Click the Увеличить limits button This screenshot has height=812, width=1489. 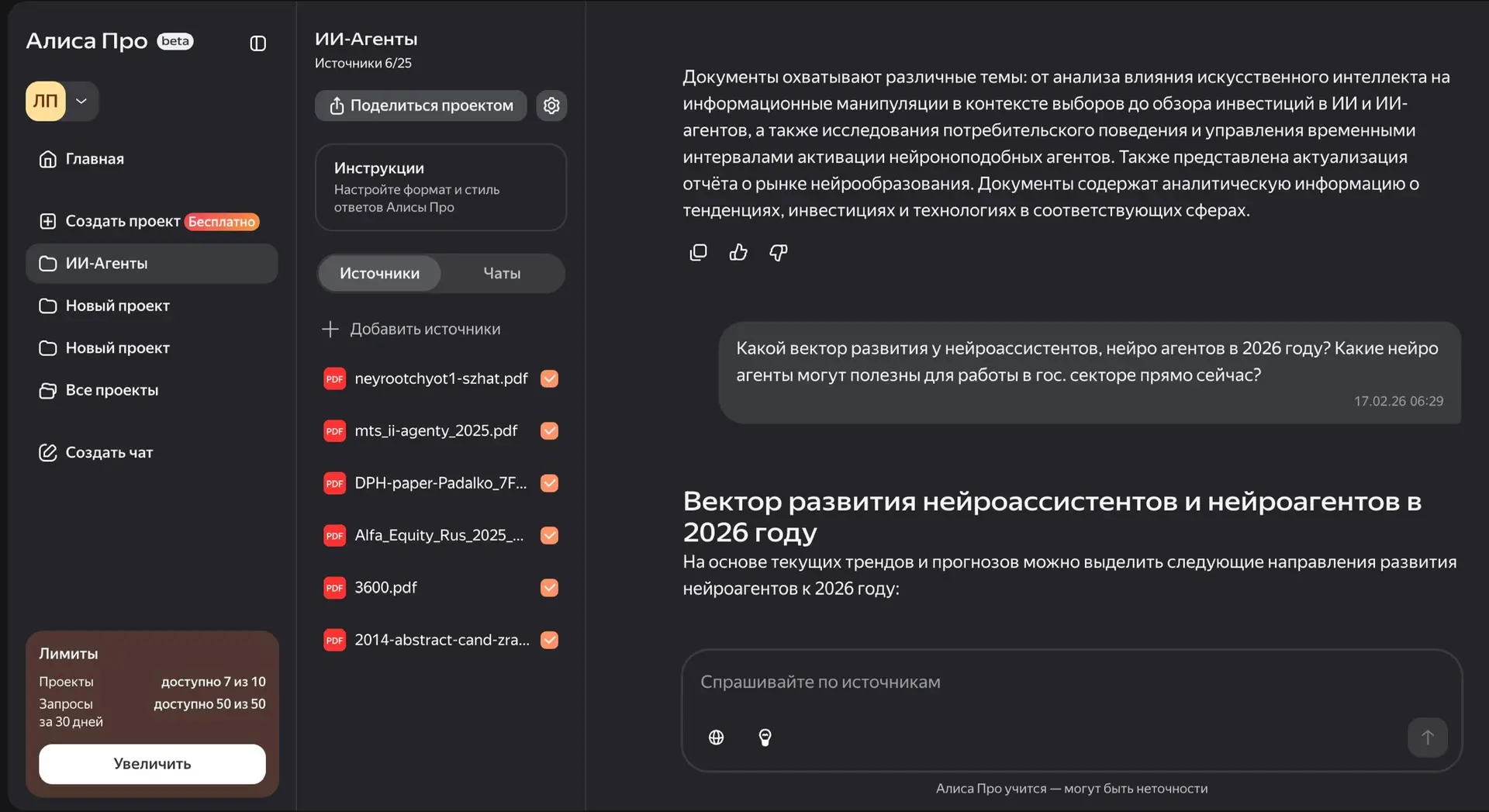152,764
